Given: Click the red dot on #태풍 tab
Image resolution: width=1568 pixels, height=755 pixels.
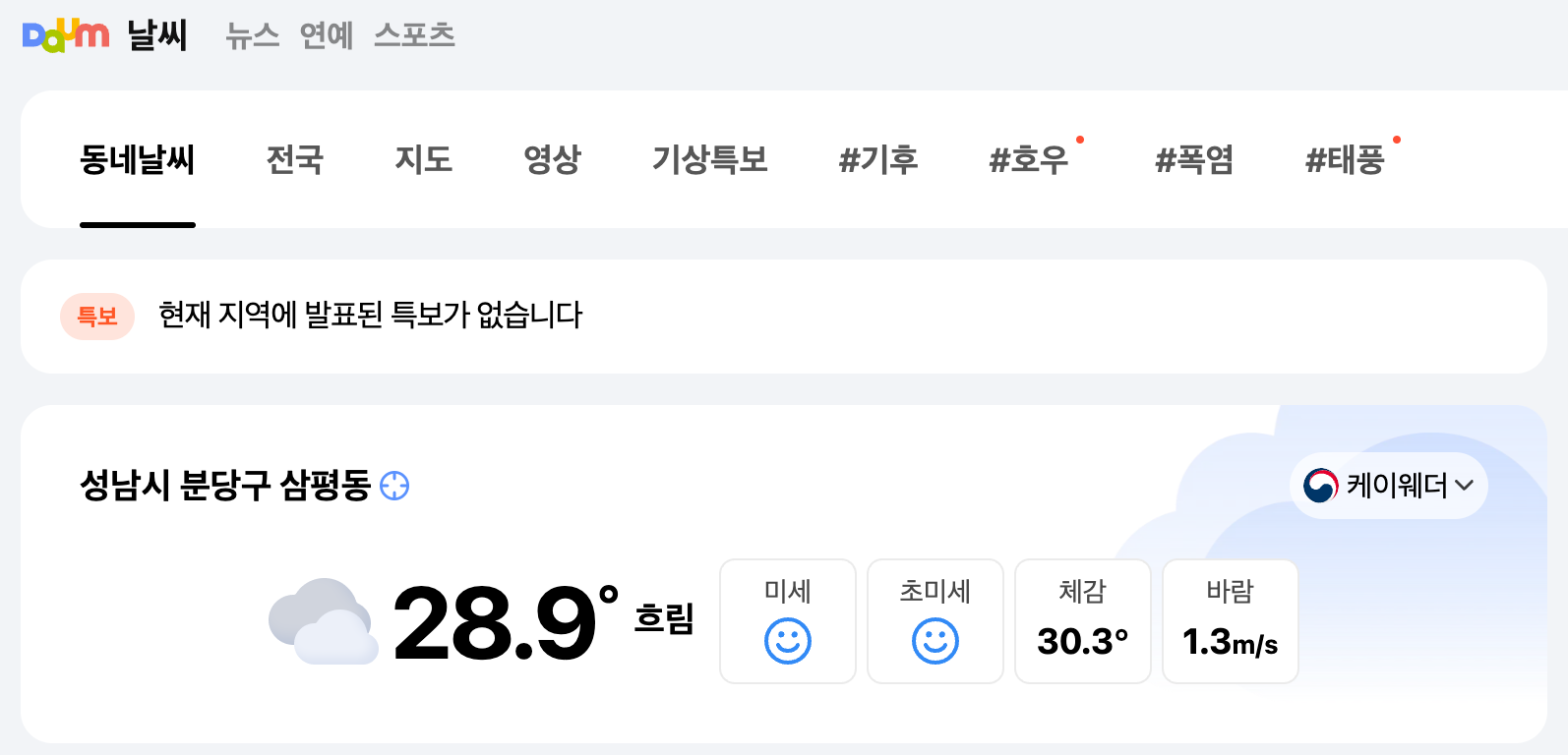Looking at the screenshot, I should (x=1398, y=139).
